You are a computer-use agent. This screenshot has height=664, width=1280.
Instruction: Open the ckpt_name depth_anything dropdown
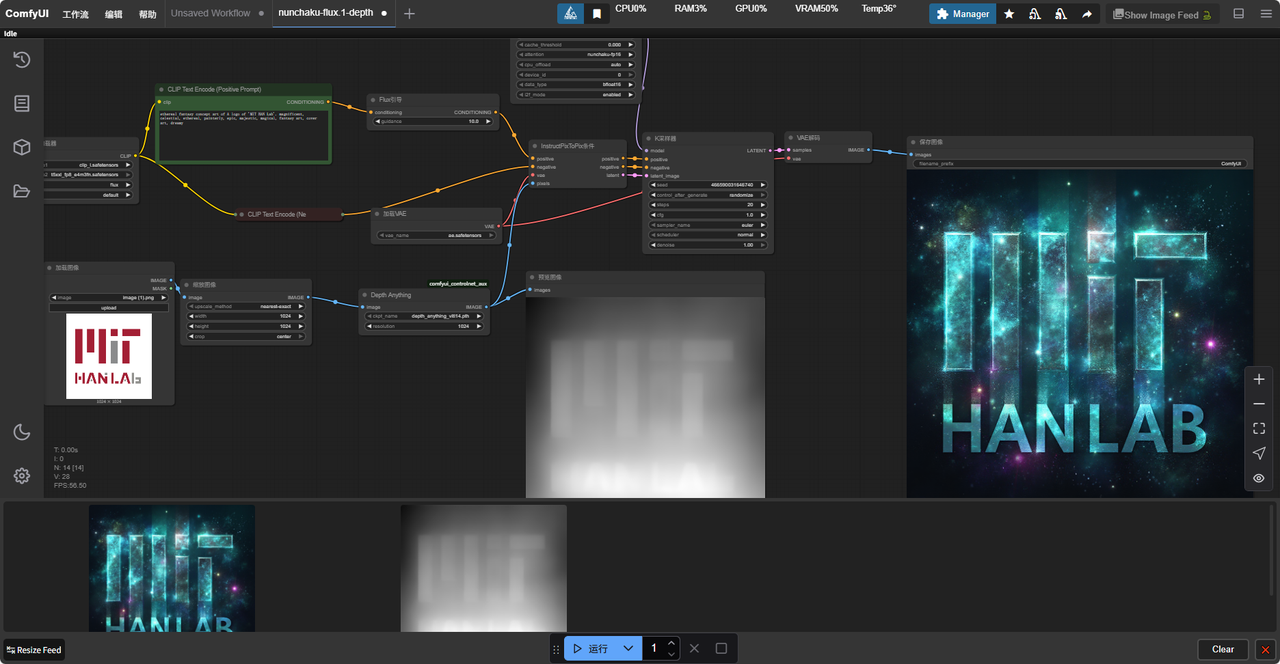[x=425, y=315]
